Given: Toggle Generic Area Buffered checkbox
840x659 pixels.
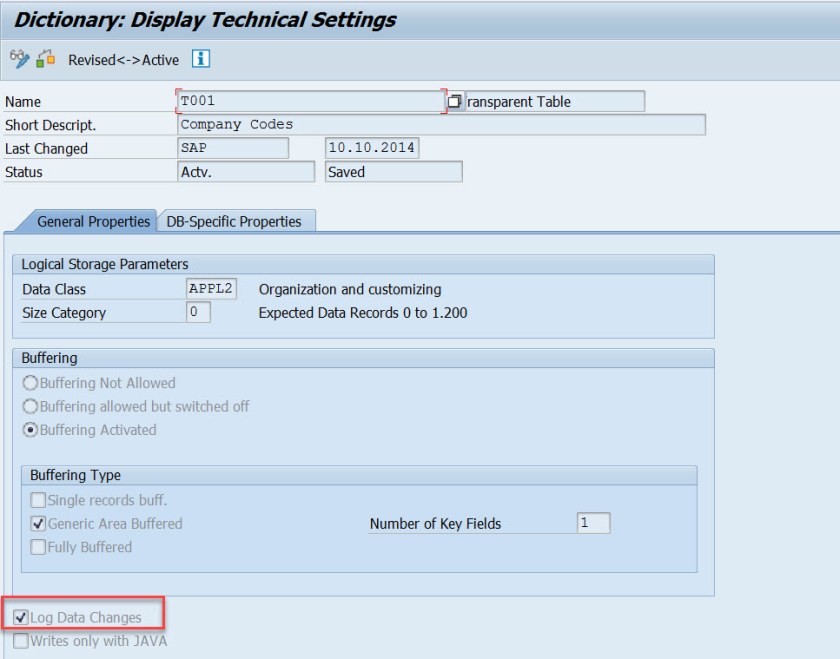Looking at the screenshot, I should click(x=39, y=523).
